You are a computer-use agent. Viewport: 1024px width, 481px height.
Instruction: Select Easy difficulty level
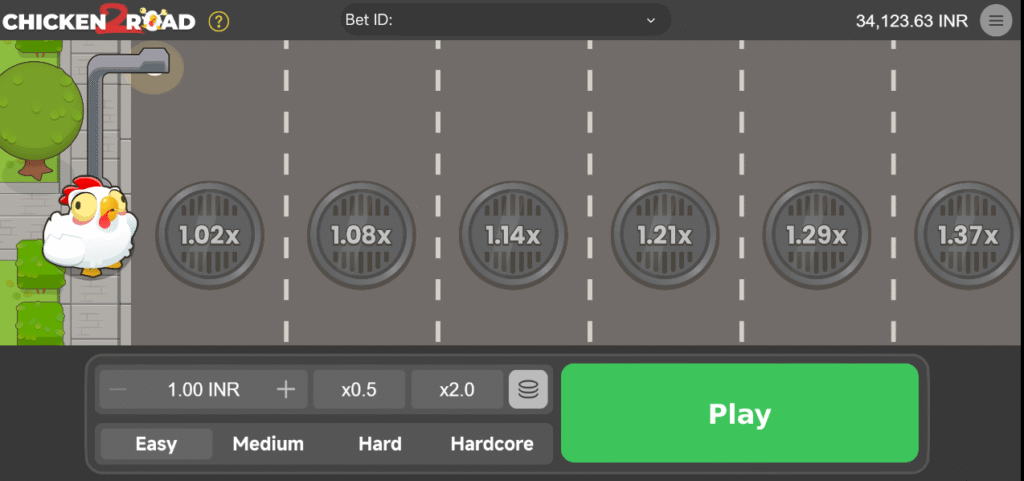[156, 444]
